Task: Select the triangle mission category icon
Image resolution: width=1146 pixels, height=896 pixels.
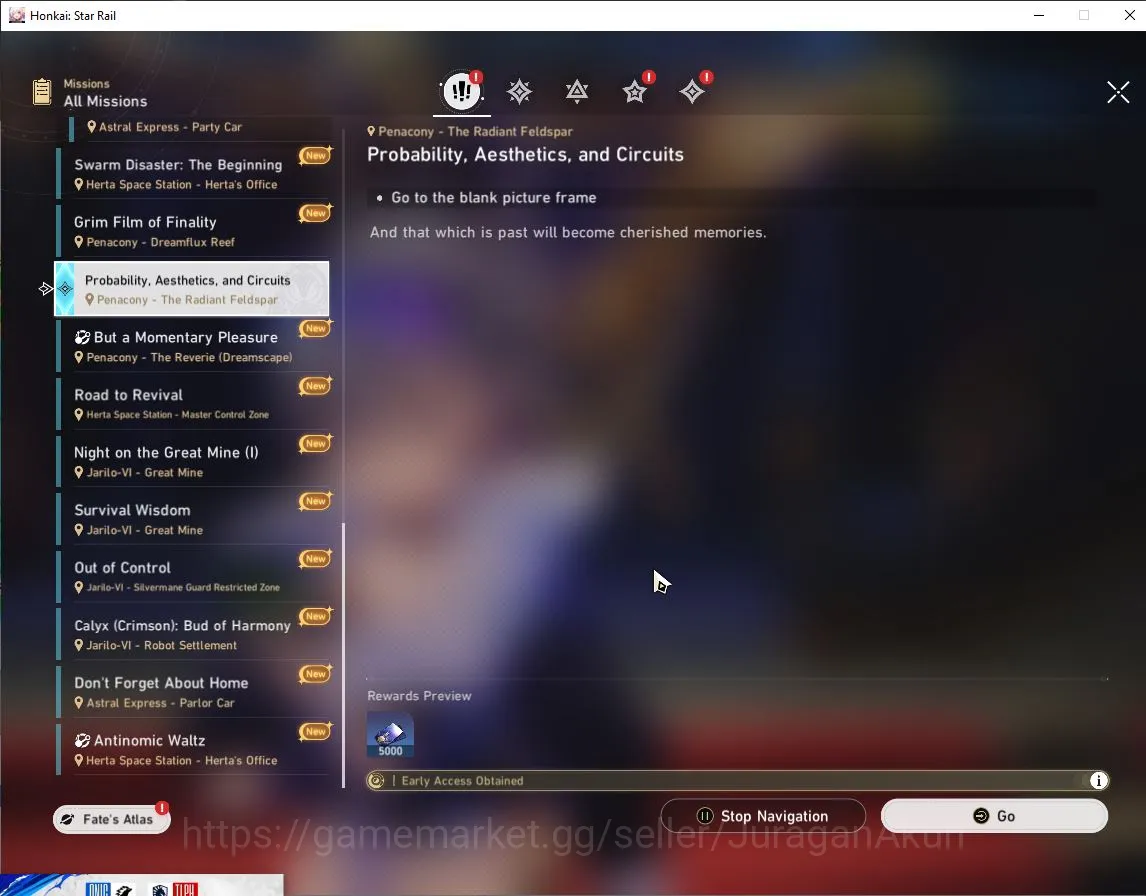Action: point(577,91)
